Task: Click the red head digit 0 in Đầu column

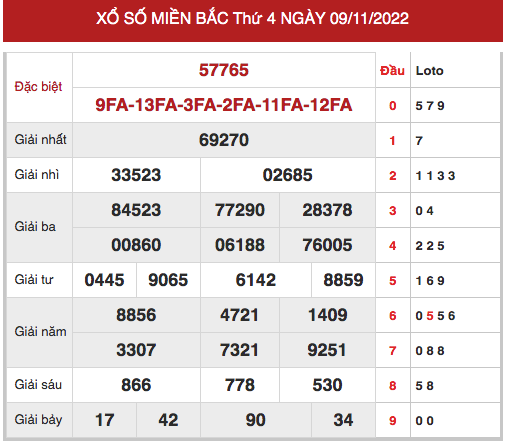Action: [393, 106]
